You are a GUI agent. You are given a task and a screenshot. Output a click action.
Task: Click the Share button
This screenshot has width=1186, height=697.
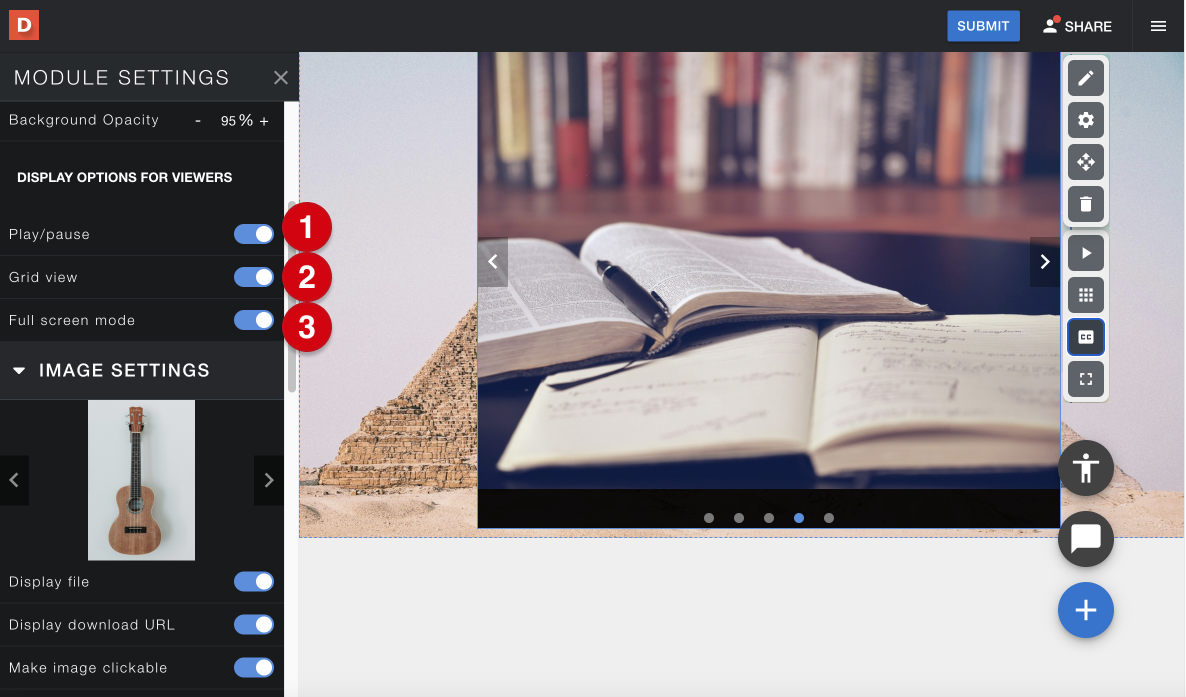coord(1077,26)
